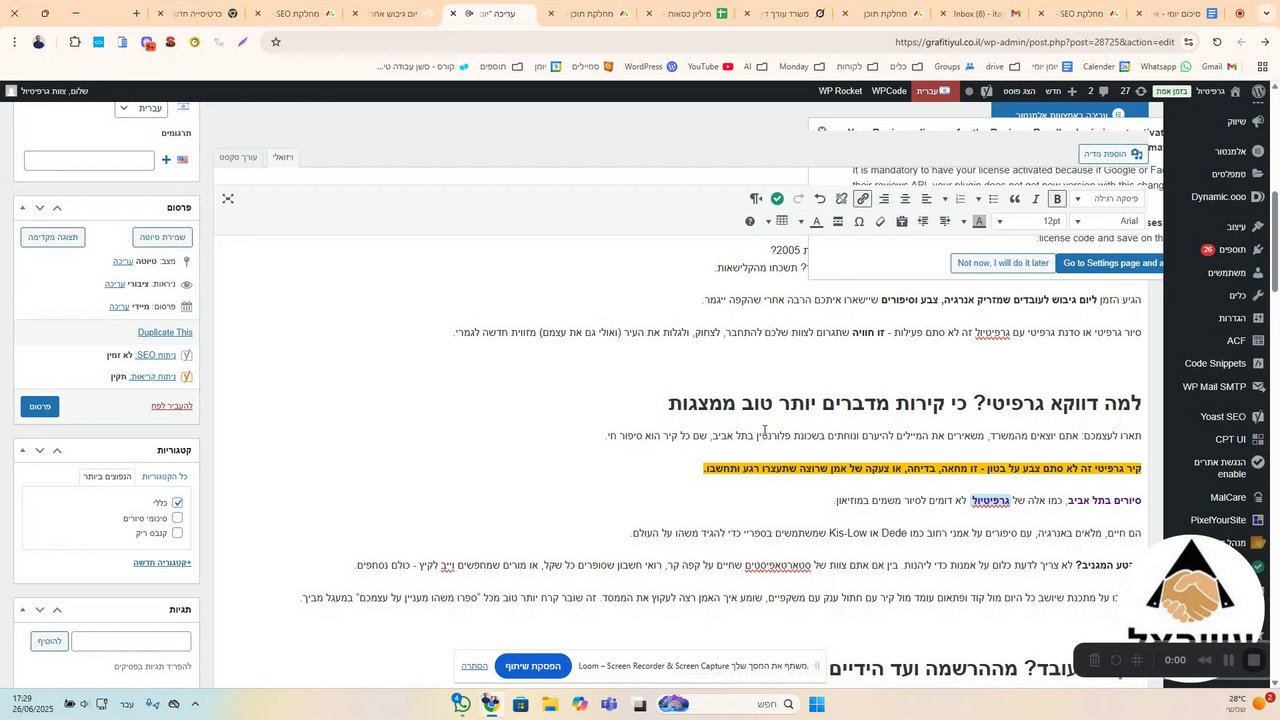Toggle bold formatting in the editor toolbar
Screen dimensions: 1280x720
tap(1057, 199)
